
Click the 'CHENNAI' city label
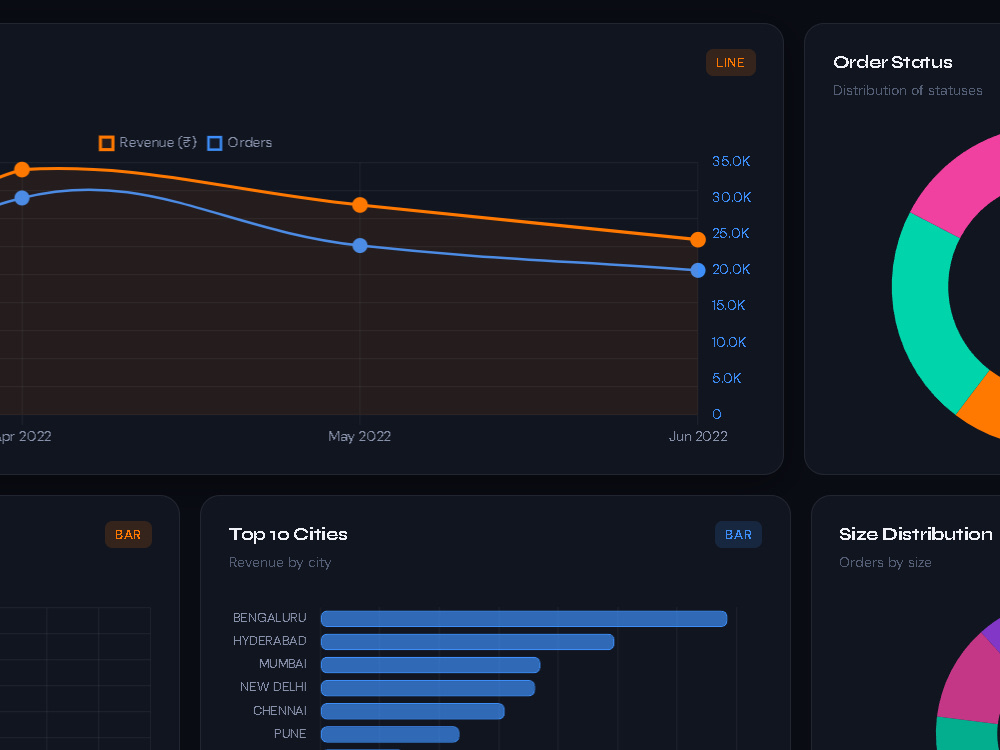point(280,710)
